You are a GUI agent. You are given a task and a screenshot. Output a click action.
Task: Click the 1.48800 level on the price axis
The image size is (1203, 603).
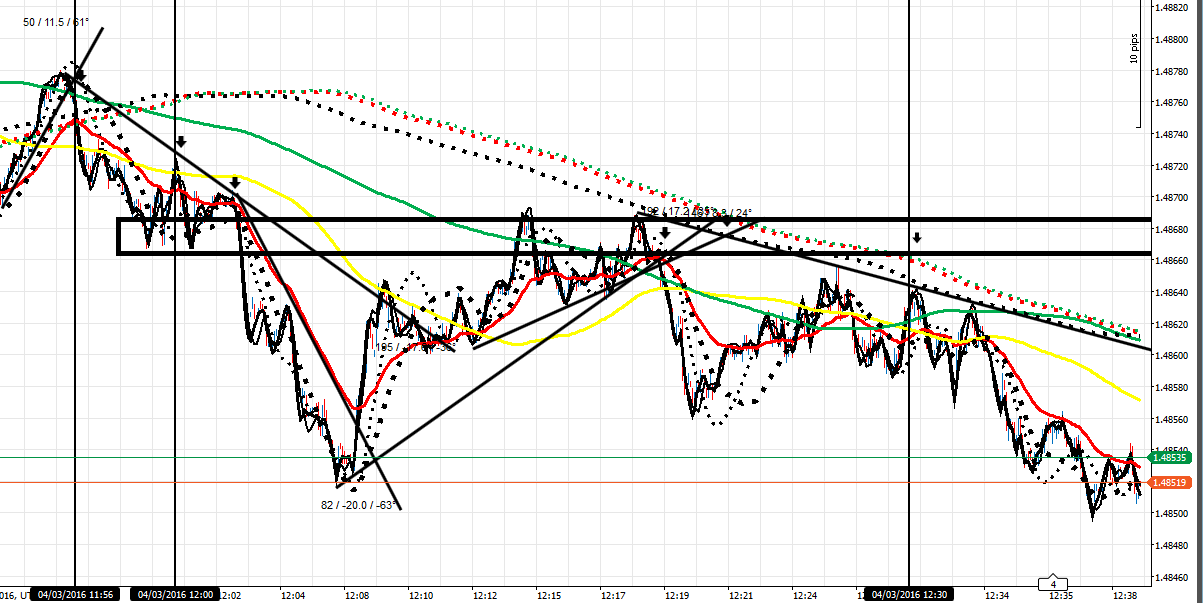click(x=1172, y=40)
